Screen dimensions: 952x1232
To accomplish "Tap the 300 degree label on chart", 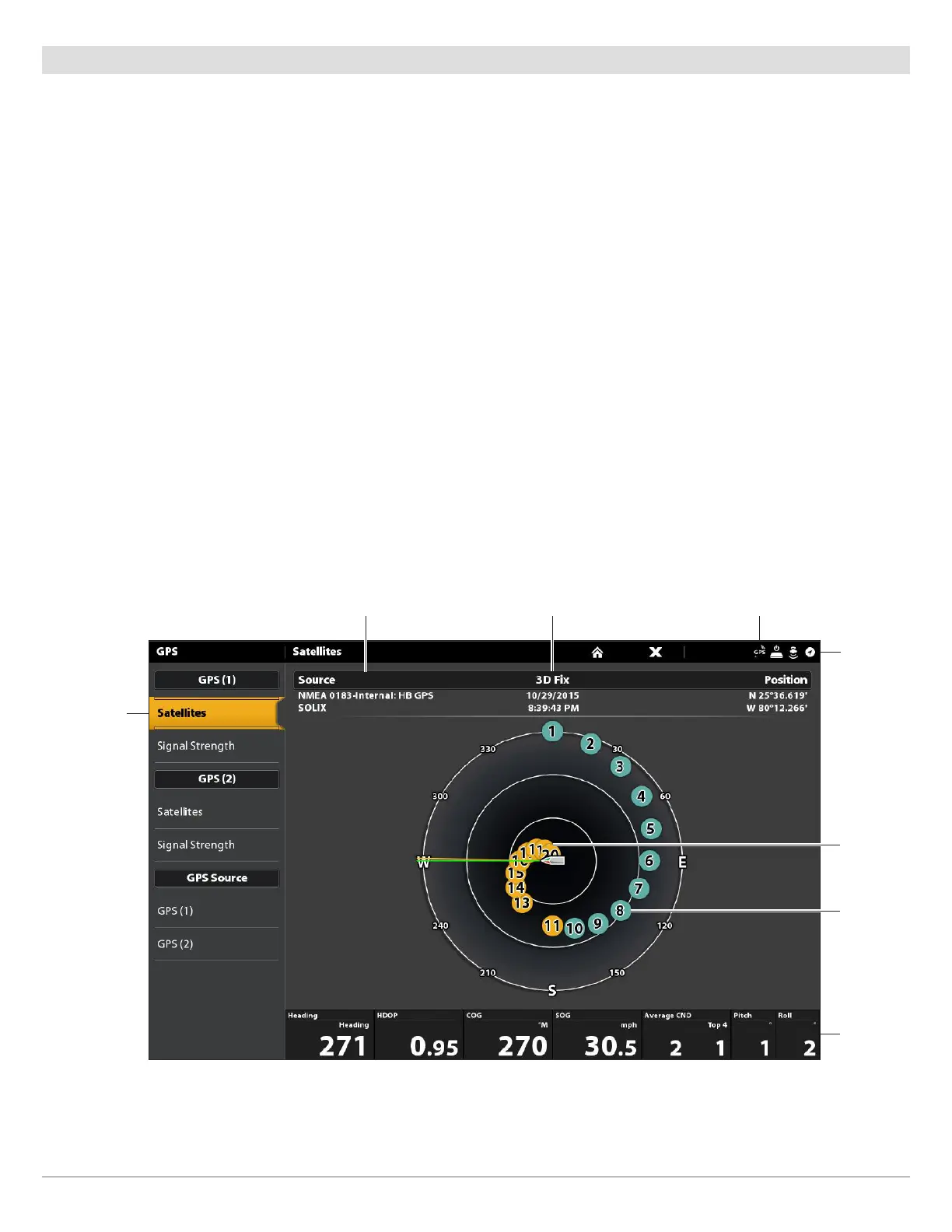I will pos(440,796).
